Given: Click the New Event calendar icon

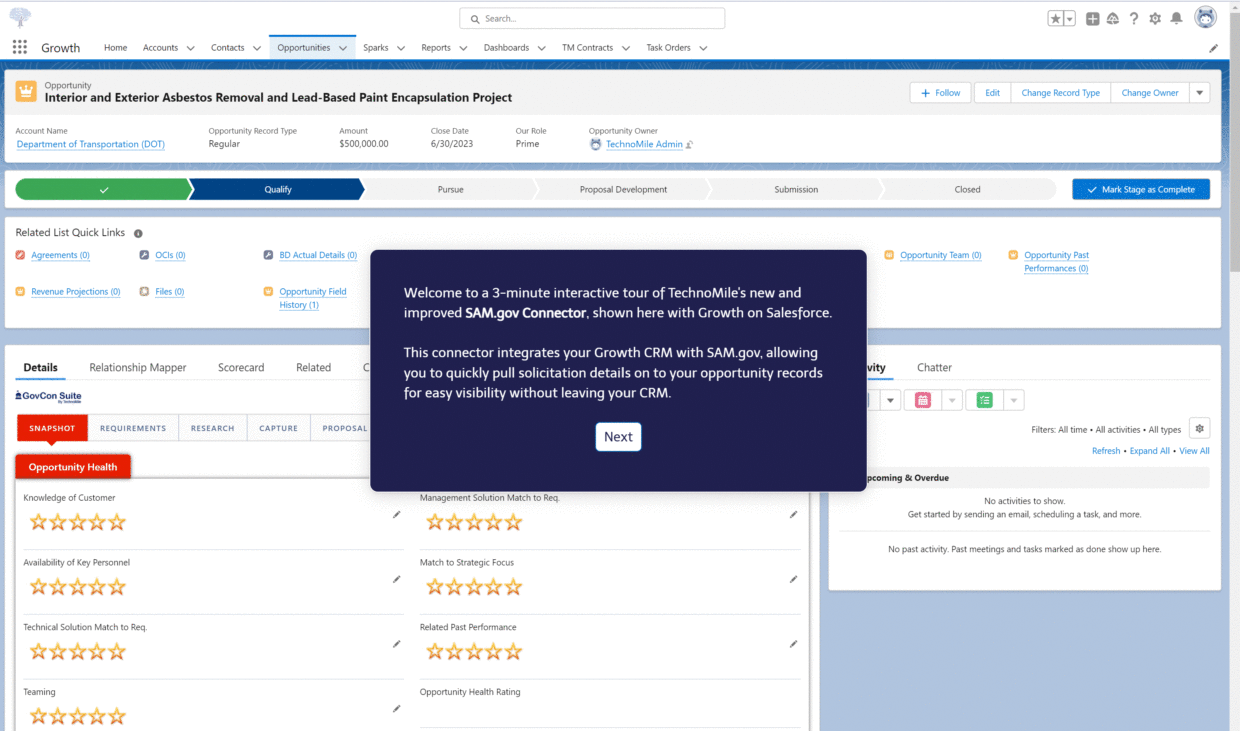Looking at the screenshot, I should tap(923, 400).
